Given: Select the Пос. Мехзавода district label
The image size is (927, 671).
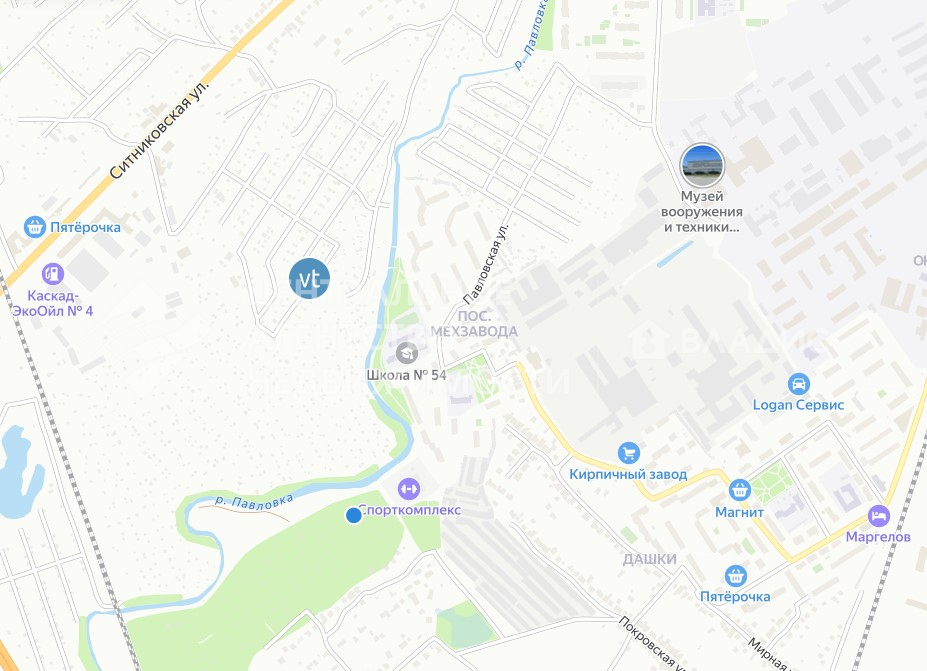Looking at the screenshot, I should (x=474, y=323).
